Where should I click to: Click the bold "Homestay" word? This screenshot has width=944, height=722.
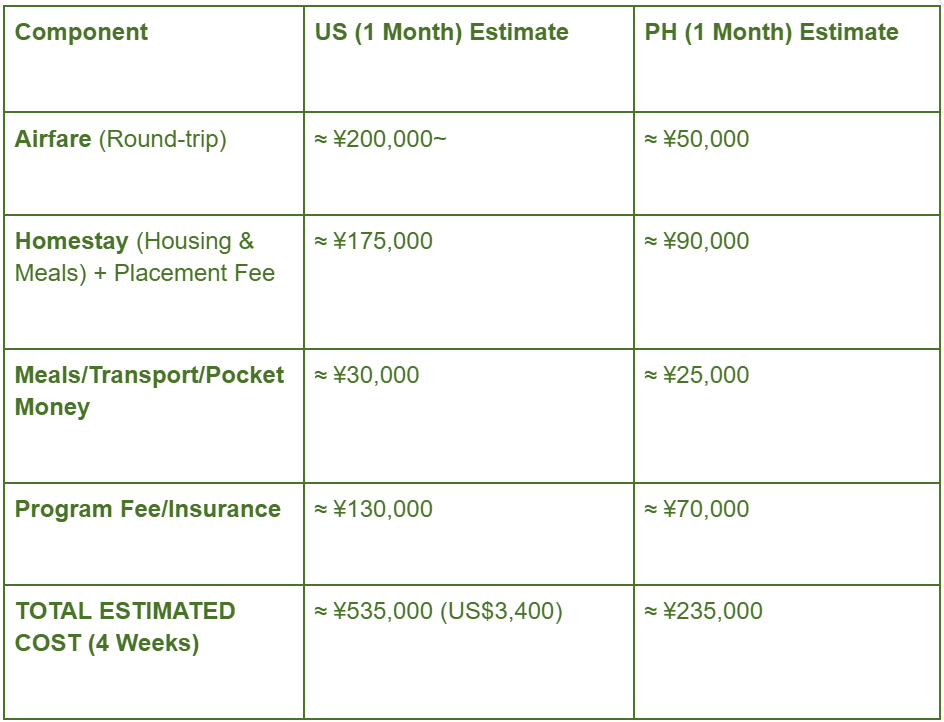72,241
